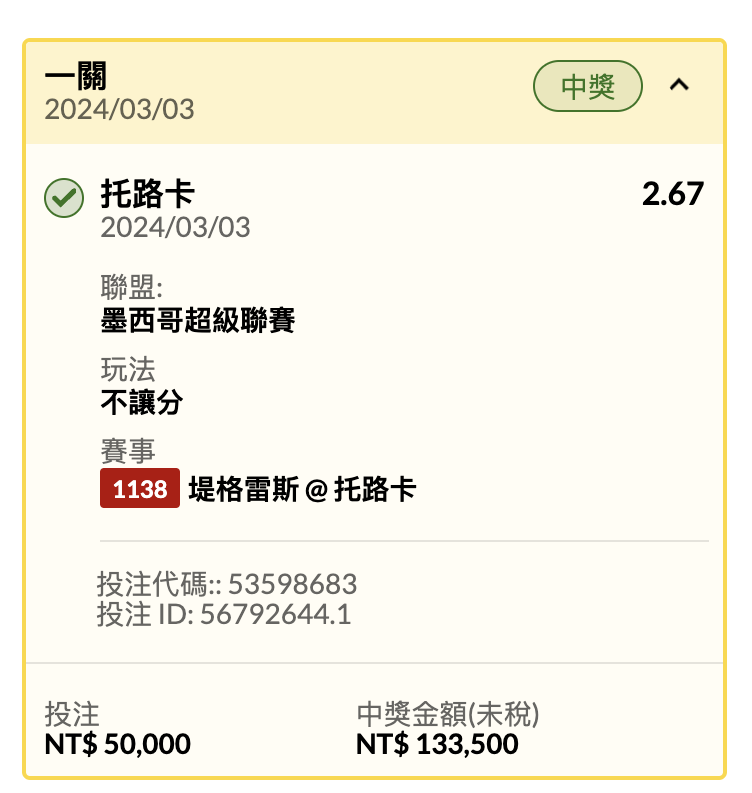Screen dimensions: 752x793
Task: Click the 賽事 label
Action: (127, 451)
